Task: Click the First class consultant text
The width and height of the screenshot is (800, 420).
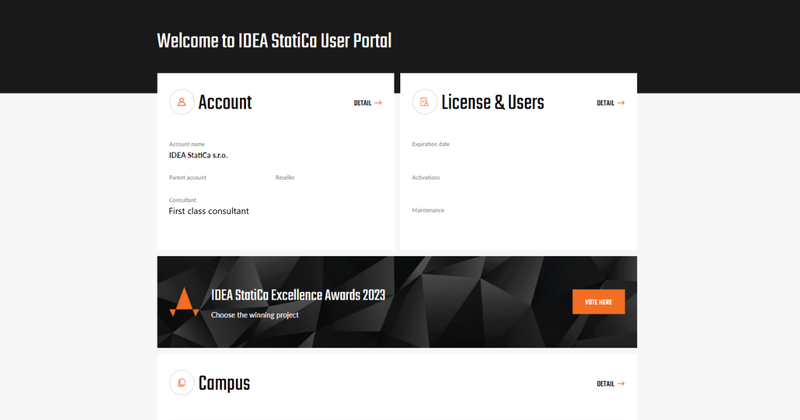Action: click(208, 211)
